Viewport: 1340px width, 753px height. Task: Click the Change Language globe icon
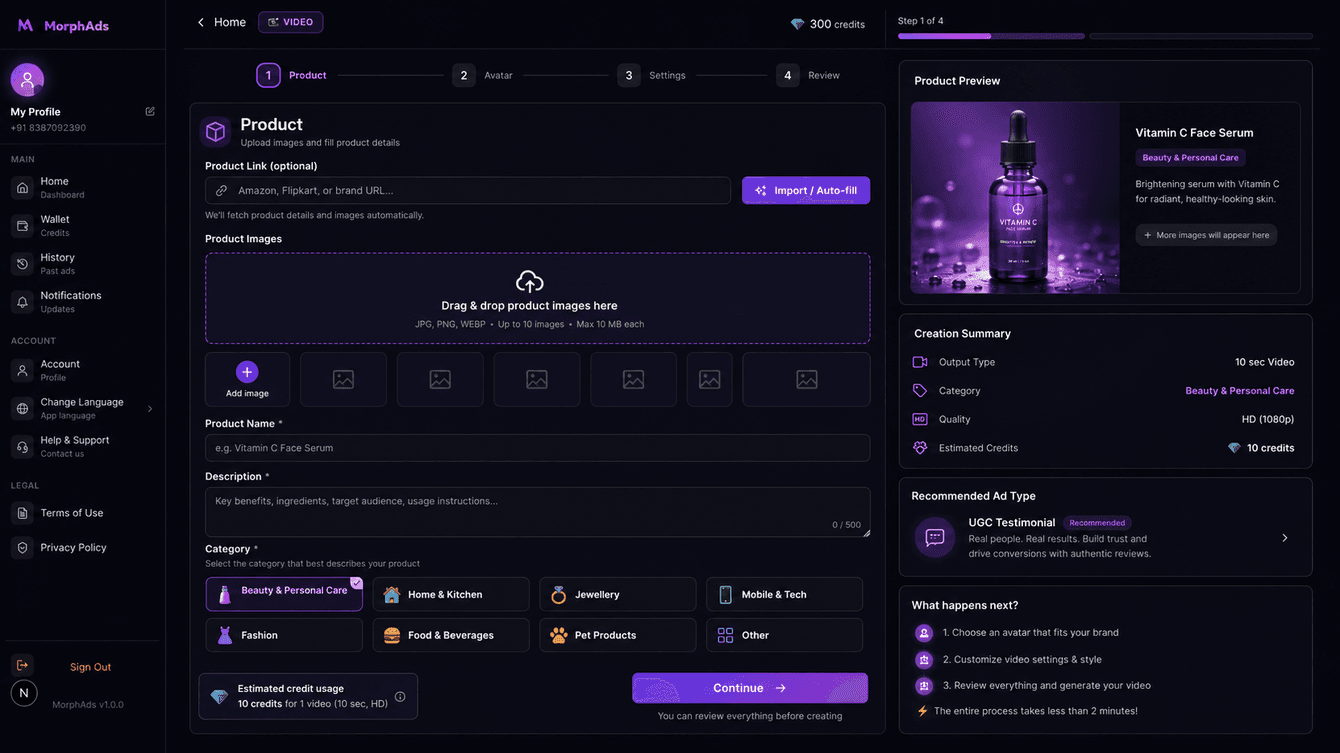(x=22, y=408)
